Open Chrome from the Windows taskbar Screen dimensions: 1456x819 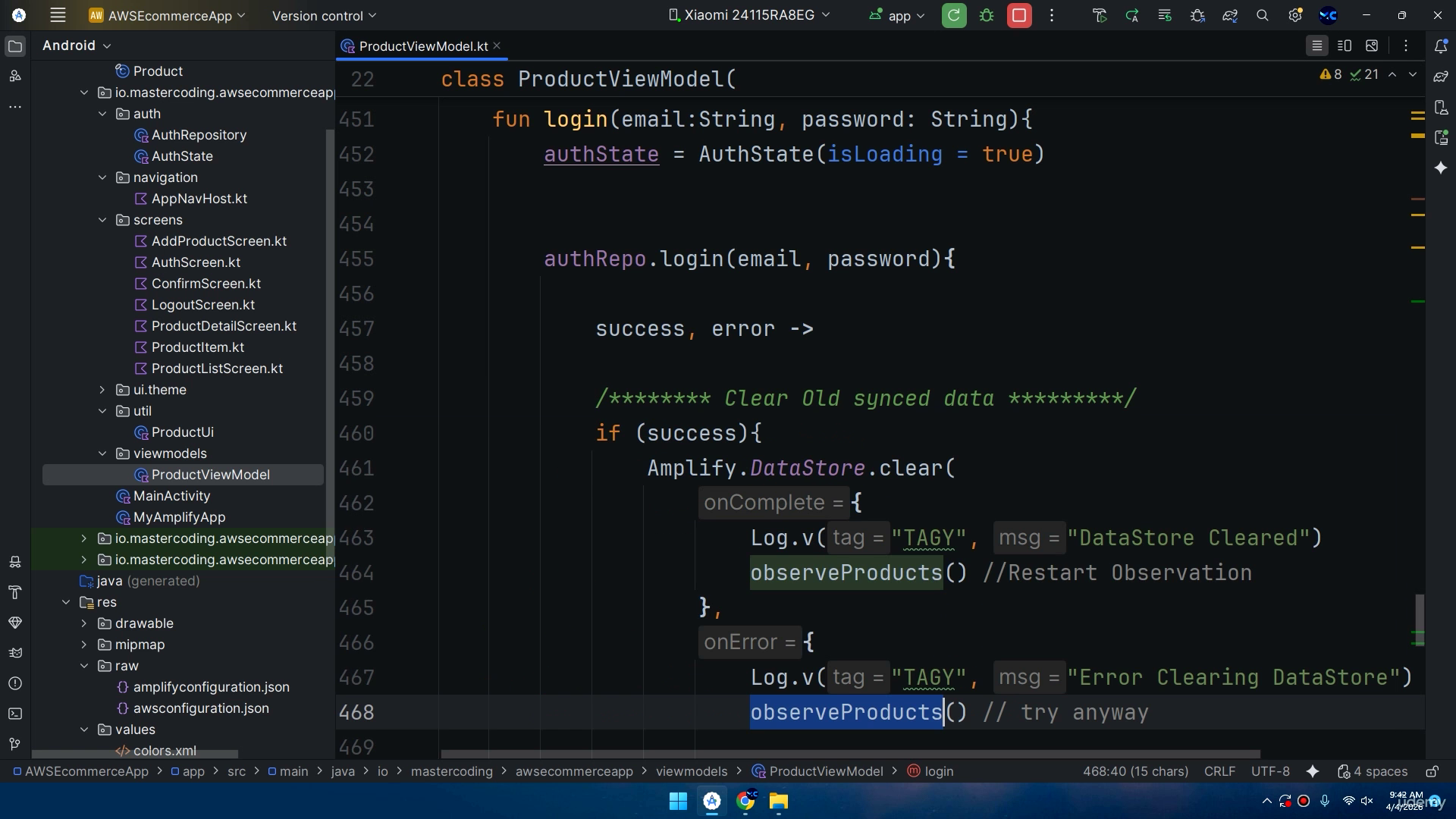(745, 801)
